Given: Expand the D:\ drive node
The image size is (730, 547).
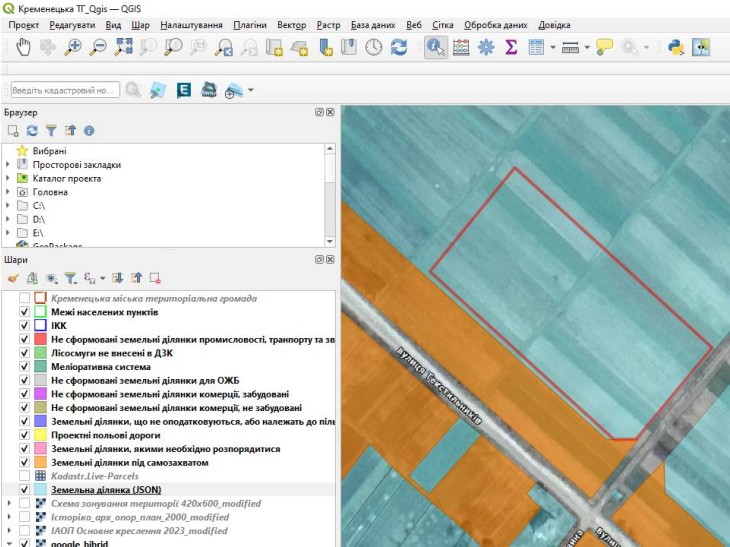Looking at the screenshot, I should [7, 219].
